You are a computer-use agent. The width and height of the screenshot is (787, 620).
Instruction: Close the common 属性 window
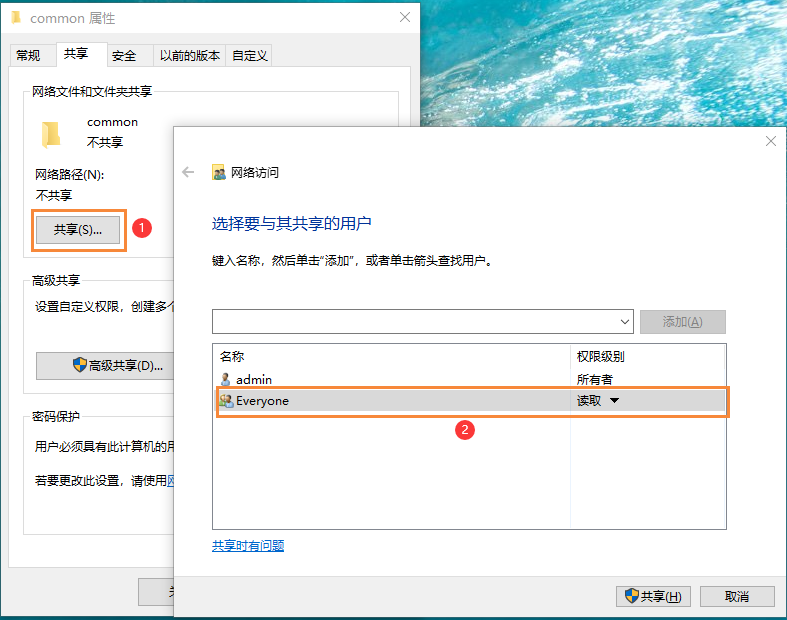pos(405,18)
